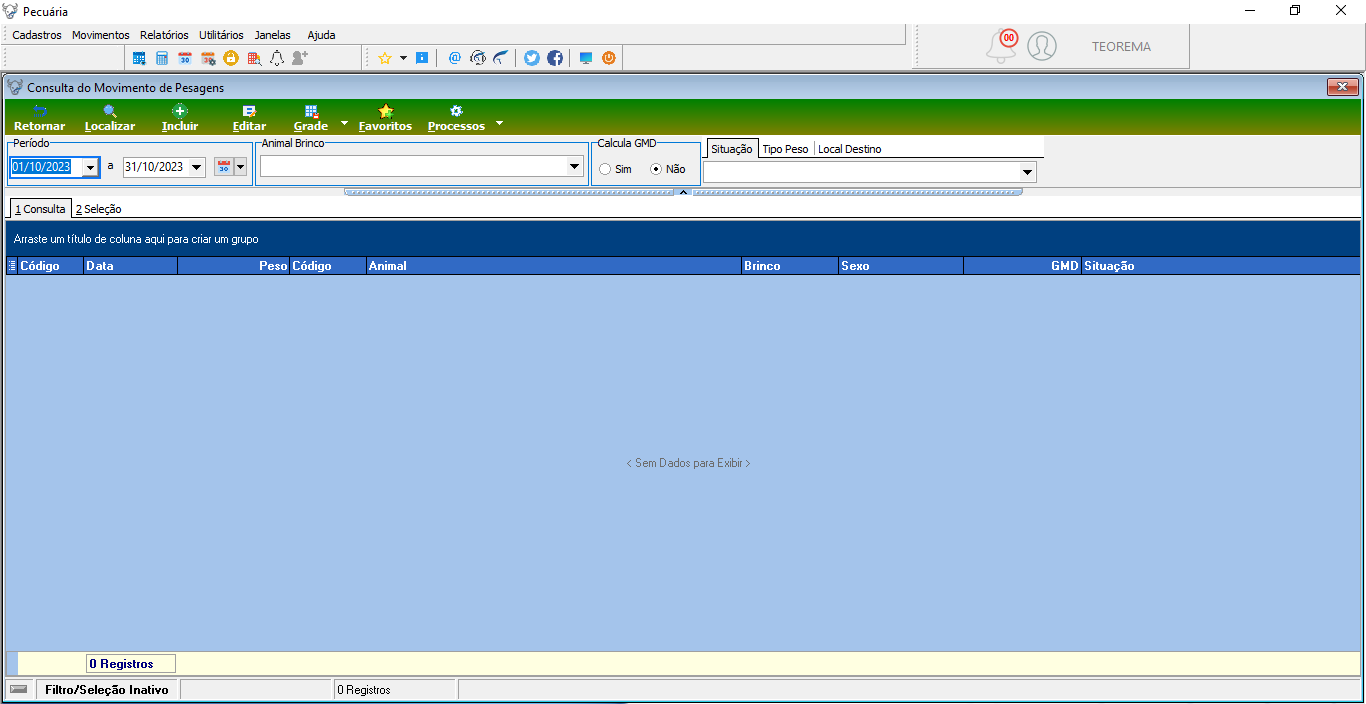
Task: Click the calendar with gear icon
Action: click(x=208, y=58)
